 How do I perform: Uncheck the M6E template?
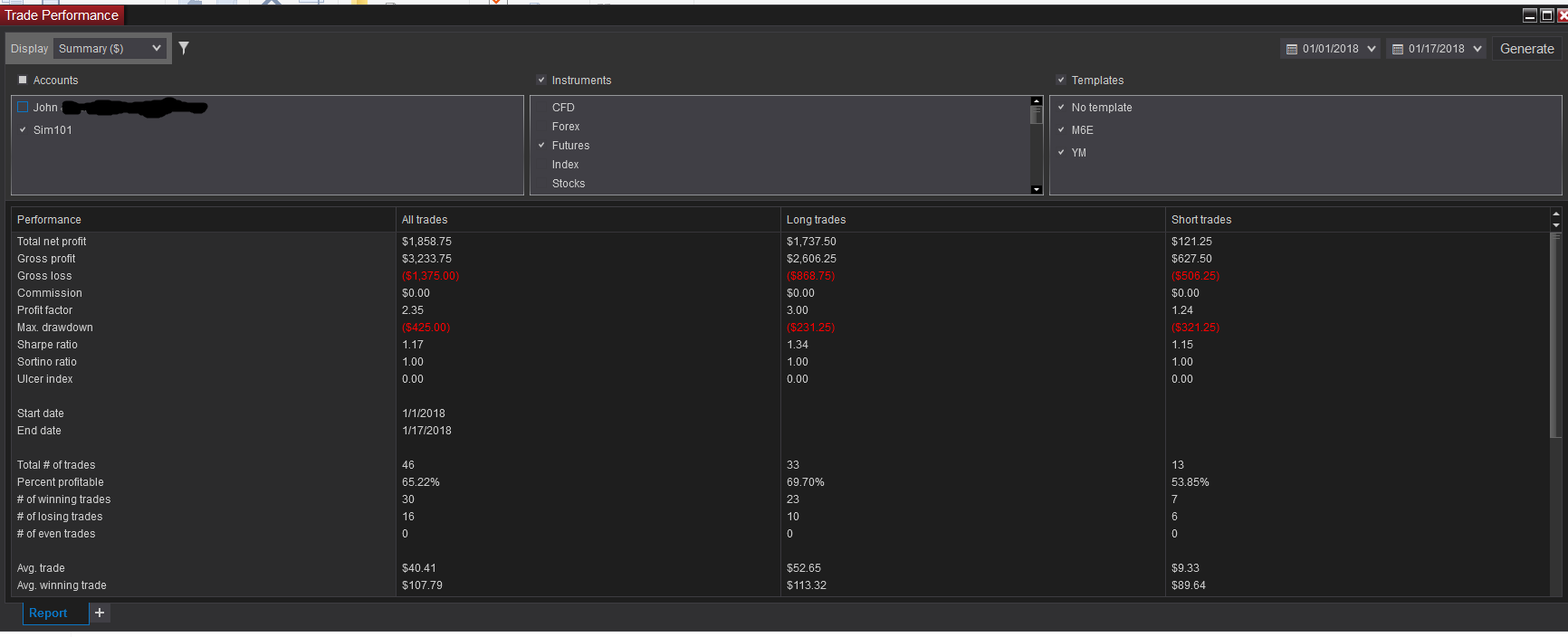click(1061, 129)
